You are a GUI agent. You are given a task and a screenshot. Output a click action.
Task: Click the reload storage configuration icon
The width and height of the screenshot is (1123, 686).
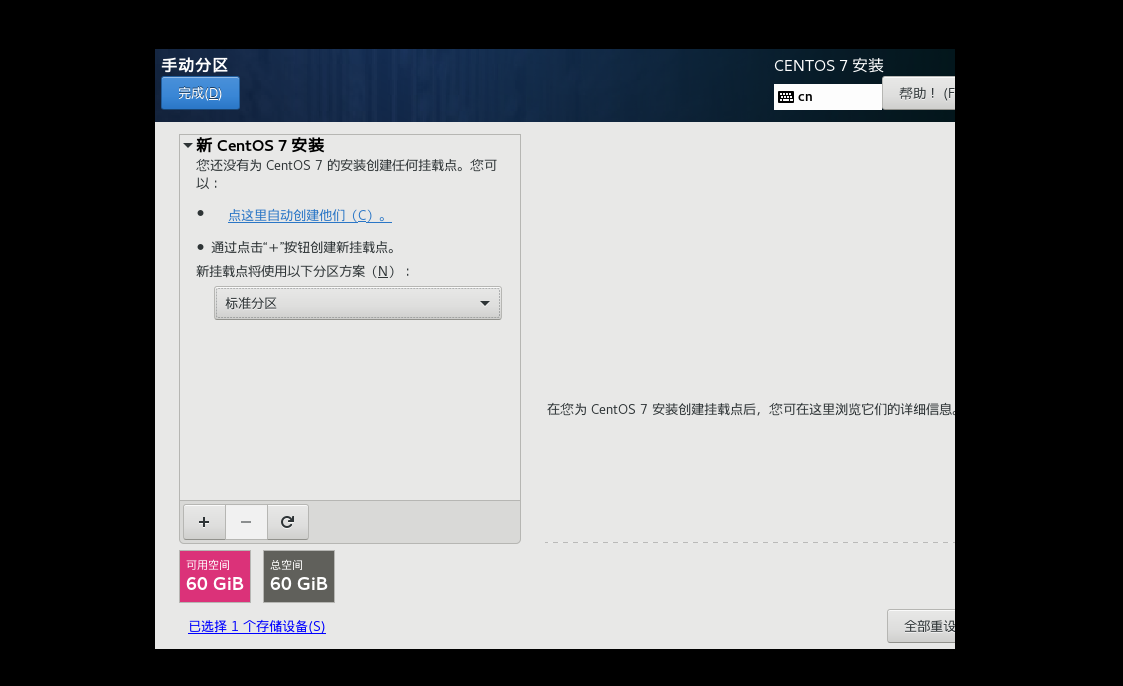pyautogui.click(x=287, y=522)
